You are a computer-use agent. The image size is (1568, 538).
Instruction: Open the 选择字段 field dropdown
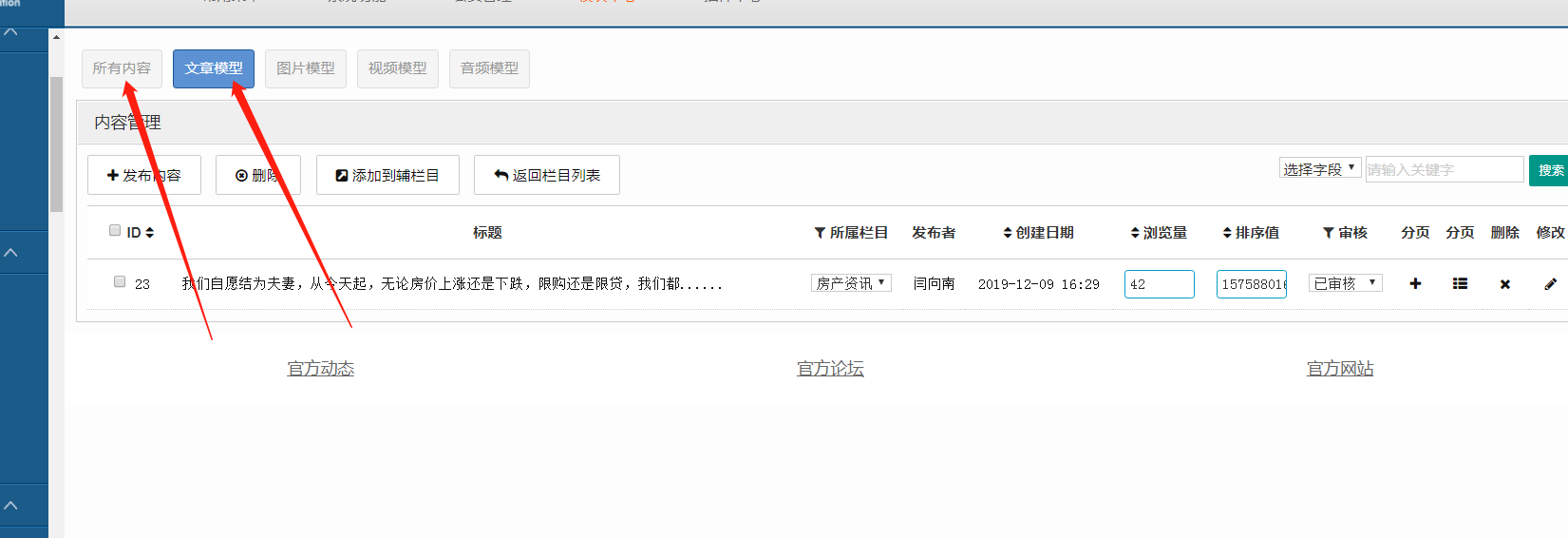pos(1320,169)
